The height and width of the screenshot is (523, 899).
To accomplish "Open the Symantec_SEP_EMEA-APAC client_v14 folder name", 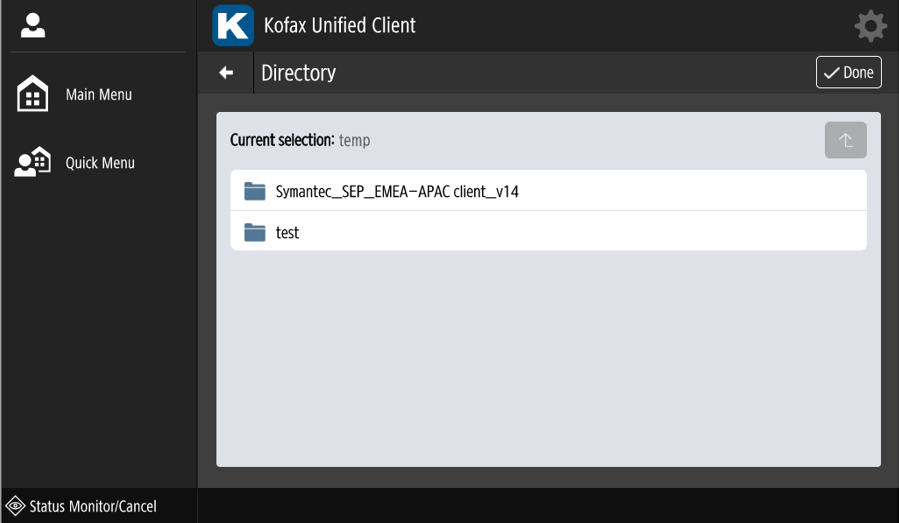I will pos(397,191).
